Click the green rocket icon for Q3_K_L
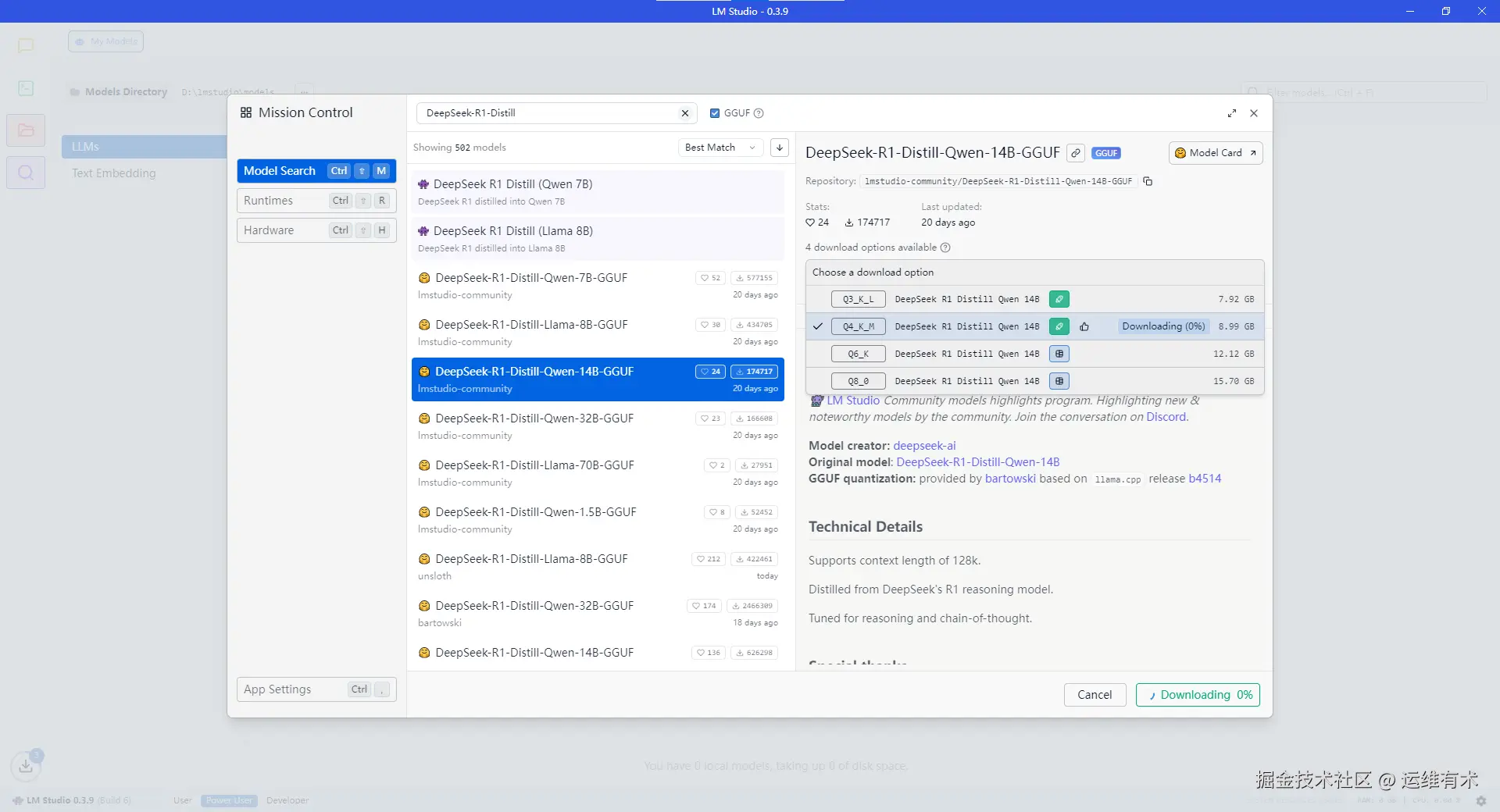This screenshot has height=812, width=1500. click(1059, 299)
